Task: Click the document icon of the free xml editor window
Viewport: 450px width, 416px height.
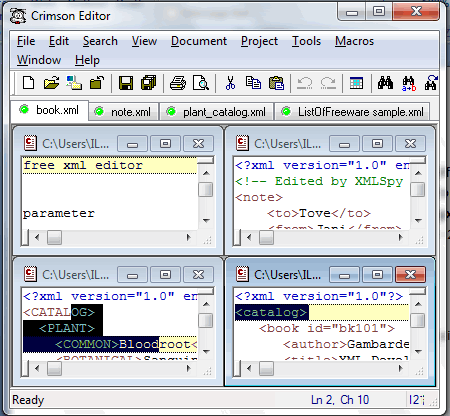Action: point(30,143)
